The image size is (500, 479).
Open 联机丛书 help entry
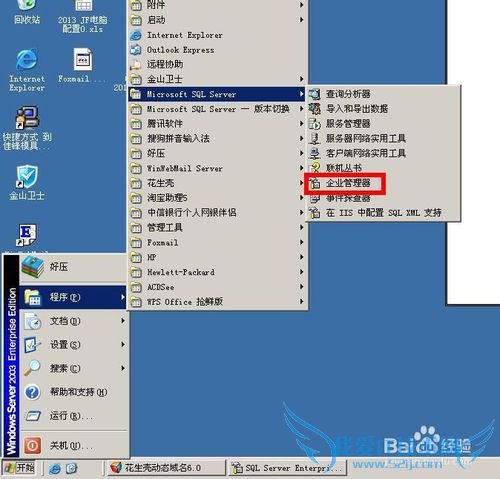[384, 168]
